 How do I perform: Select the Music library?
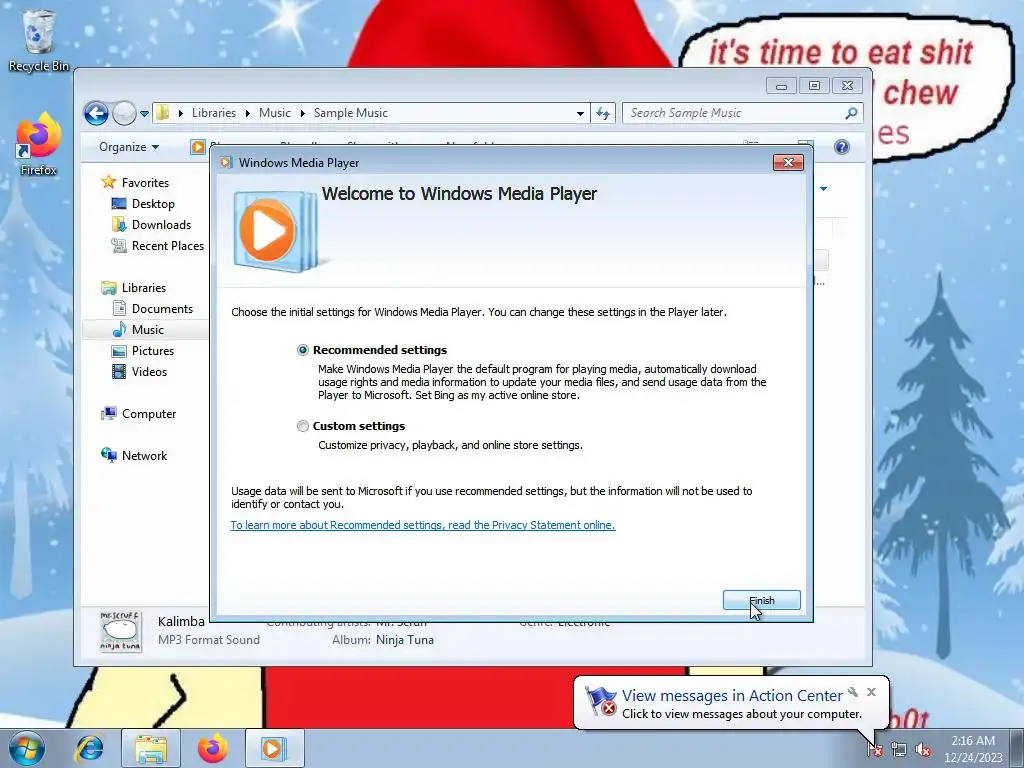tap(148, 330)
